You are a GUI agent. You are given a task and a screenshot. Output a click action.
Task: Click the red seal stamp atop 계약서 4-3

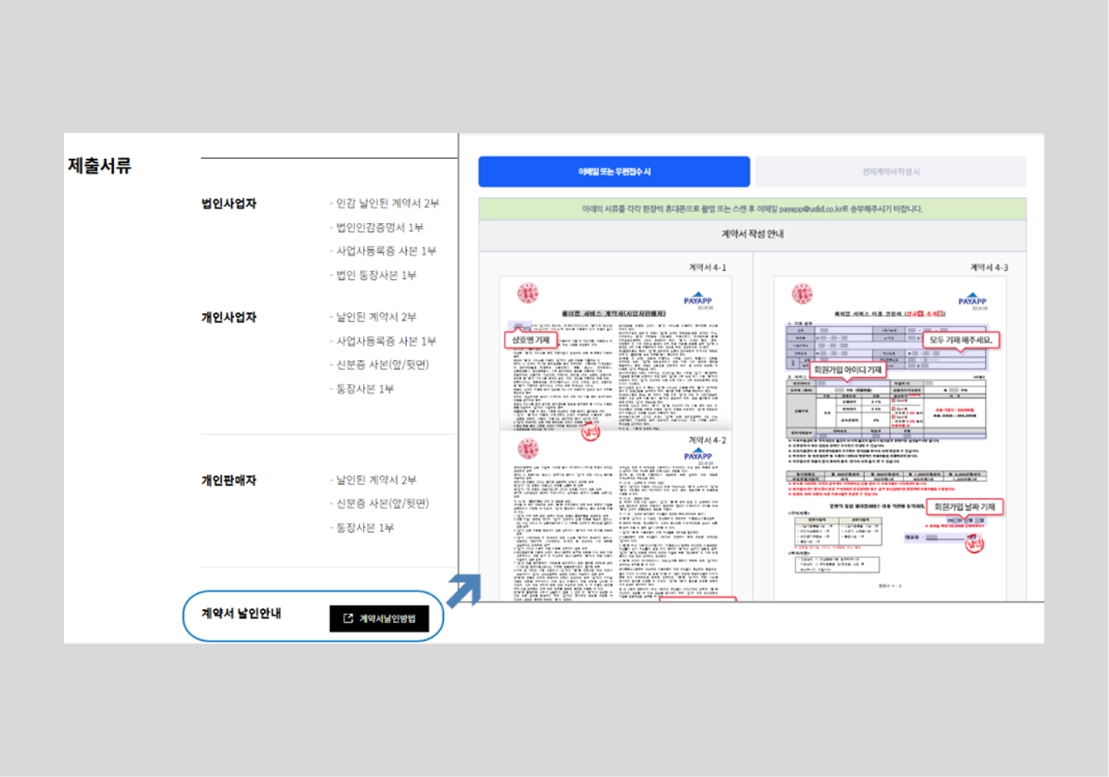pyautogui.click(x=802, y=293)
